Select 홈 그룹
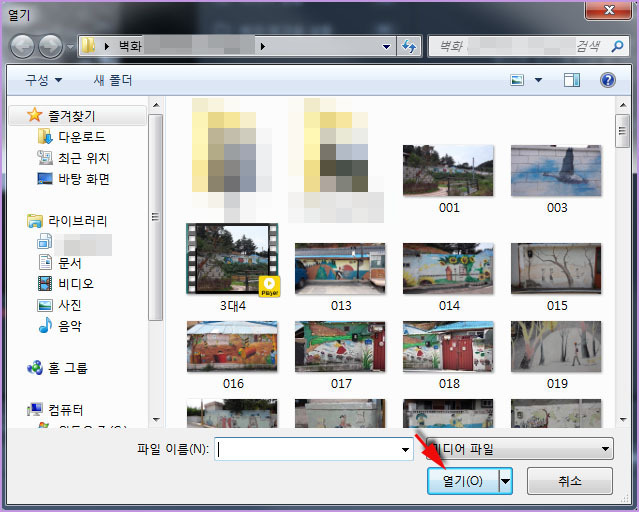639x512 pixels. pyautogui.click(x=68, y=368)
